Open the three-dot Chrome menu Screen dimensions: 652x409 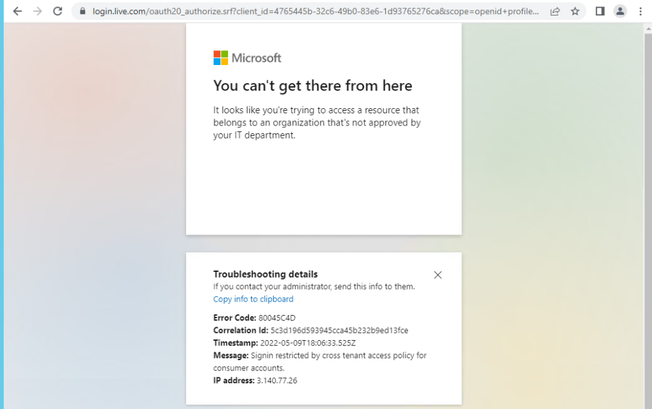tap(640, 11)
